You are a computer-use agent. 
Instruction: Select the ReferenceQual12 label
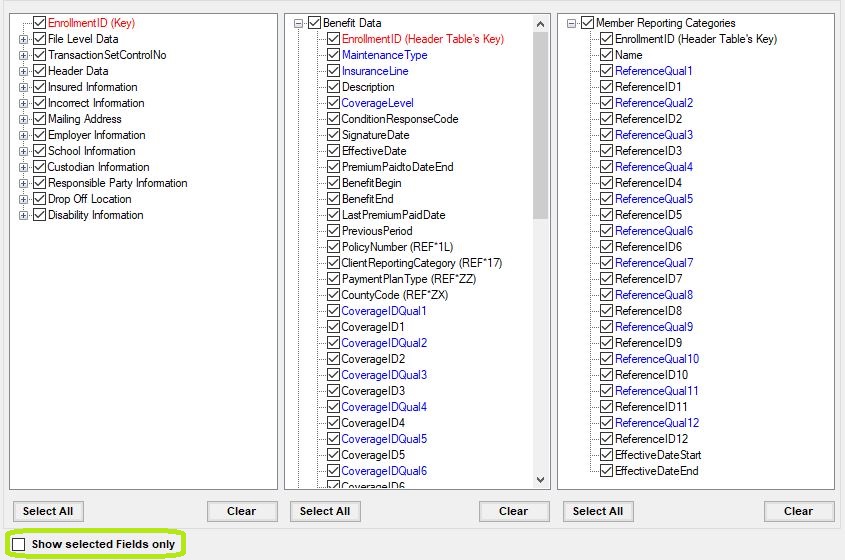657,423
